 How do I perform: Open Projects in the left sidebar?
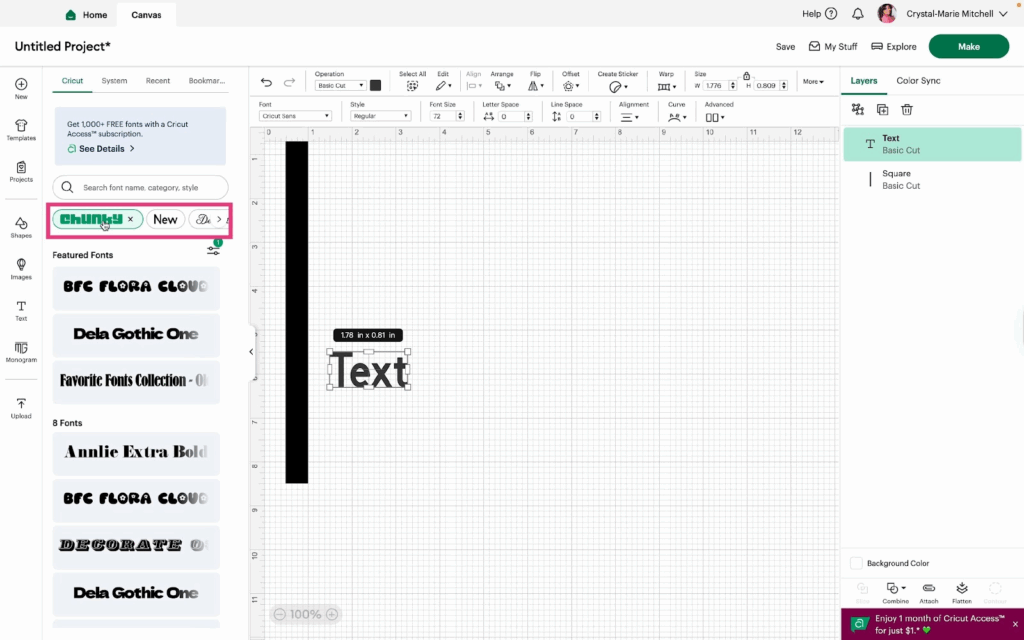(21, 172)
